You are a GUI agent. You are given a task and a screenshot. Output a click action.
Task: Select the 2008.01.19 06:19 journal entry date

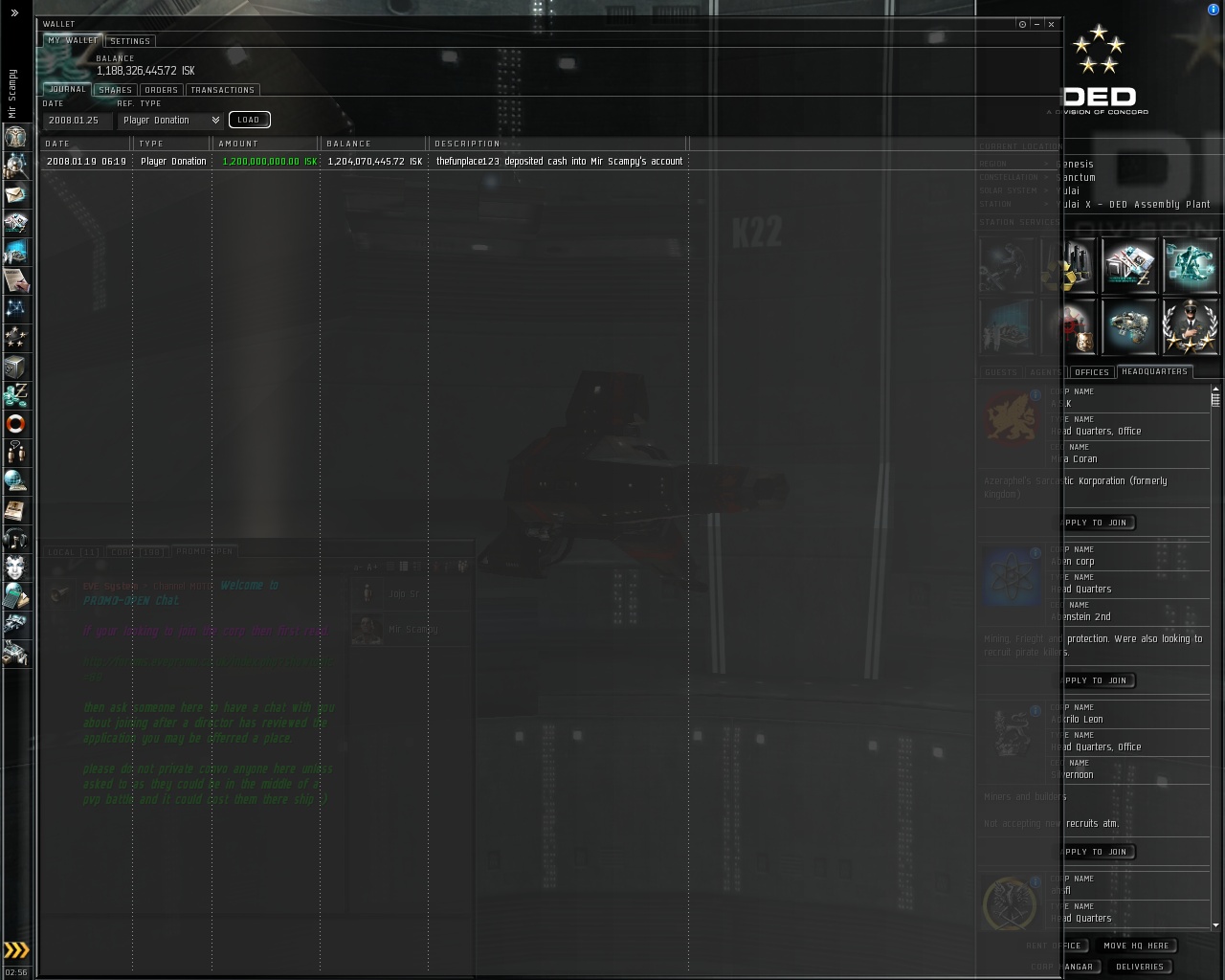[x=86, y=162]
